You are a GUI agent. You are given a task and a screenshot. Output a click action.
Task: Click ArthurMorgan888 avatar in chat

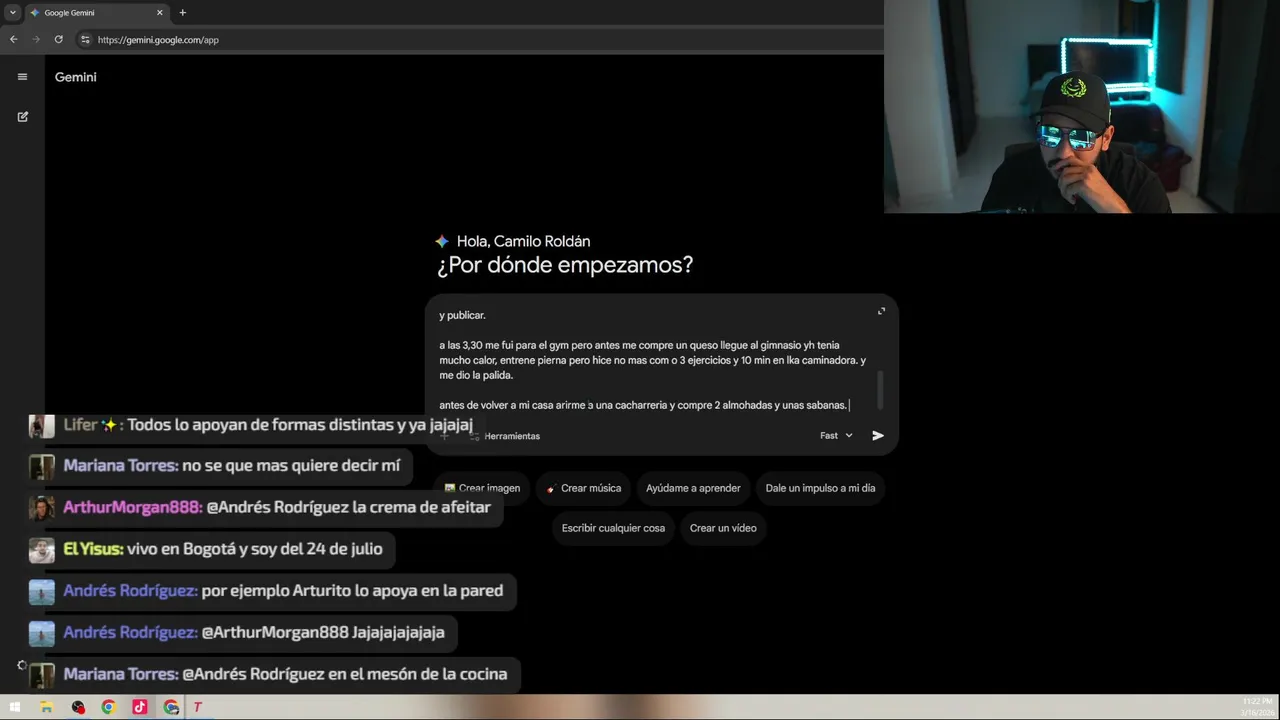(x=41, y=508)
